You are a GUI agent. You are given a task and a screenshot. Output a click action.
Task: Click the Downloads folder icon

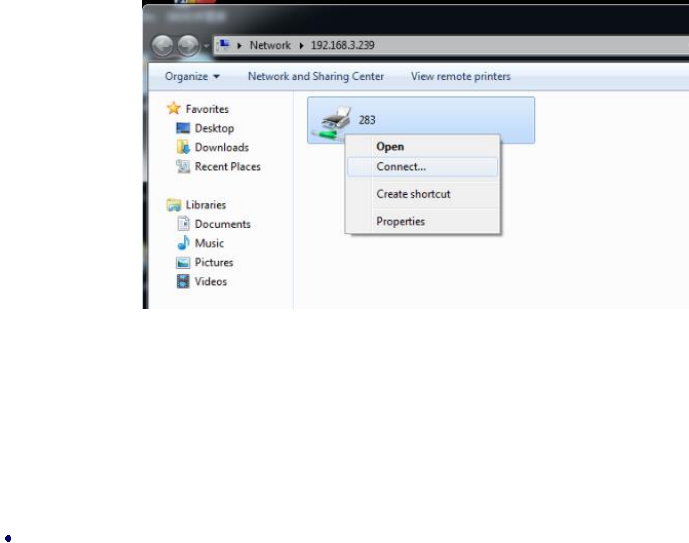coord(183,147)
